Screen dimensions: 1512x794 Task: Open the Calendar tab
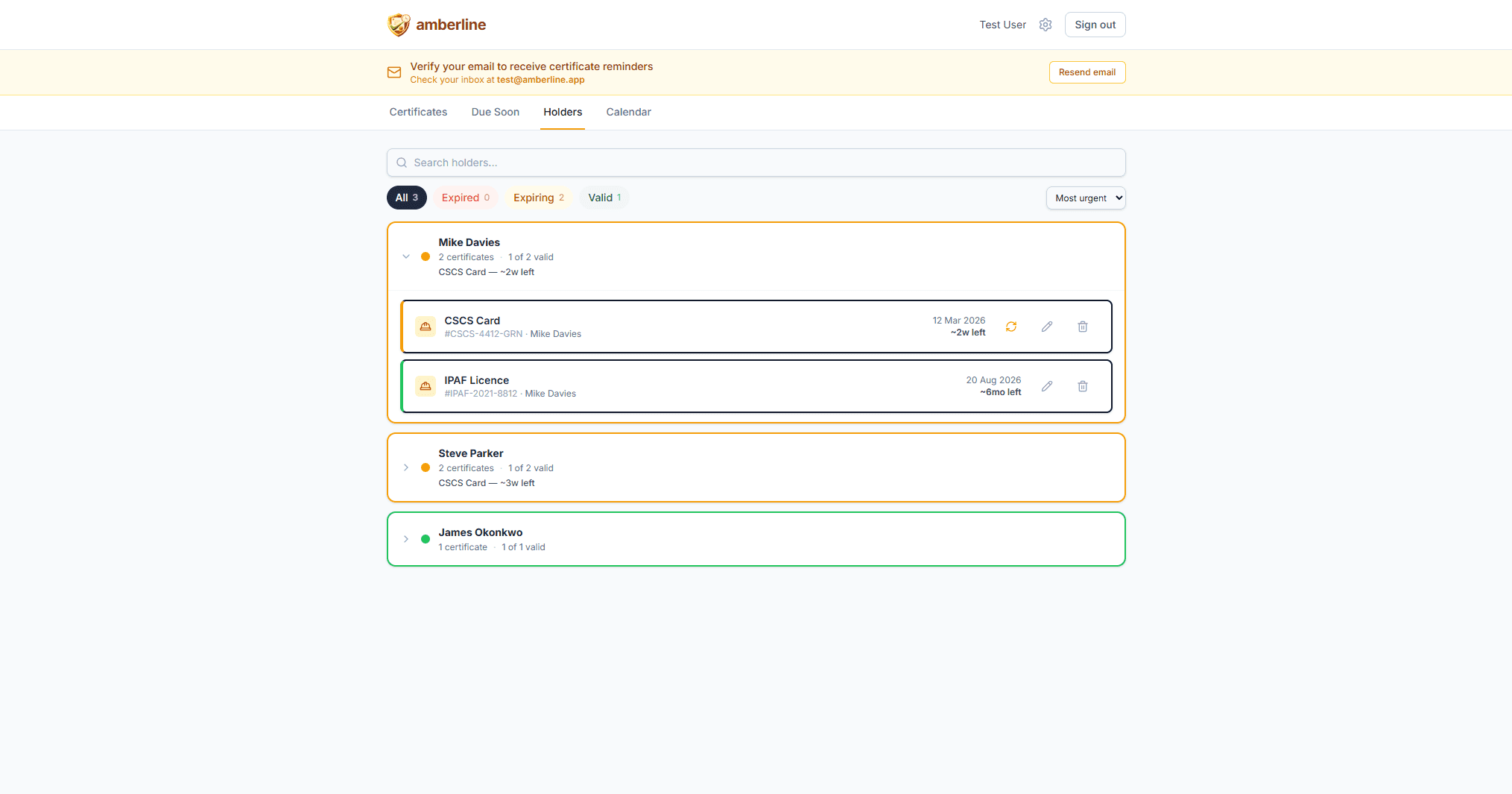tap(628, 112)
